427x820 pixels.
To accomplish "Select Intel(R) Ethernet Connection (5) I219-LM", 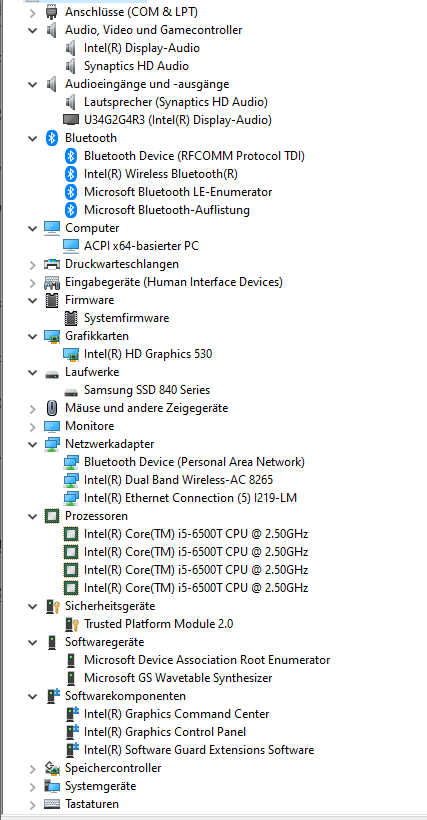I will pyautogui.click(x=190, y=498).
